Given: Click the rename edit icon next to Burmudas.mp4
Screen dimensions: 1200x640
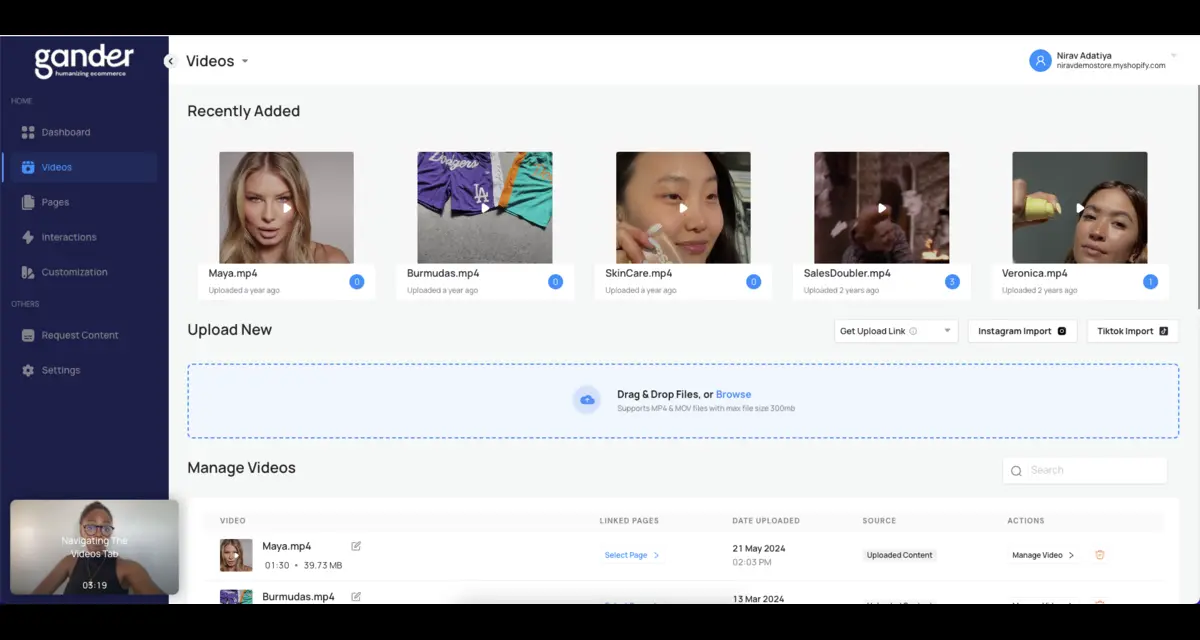Looking at the screenshot, I should pos(356,597).
